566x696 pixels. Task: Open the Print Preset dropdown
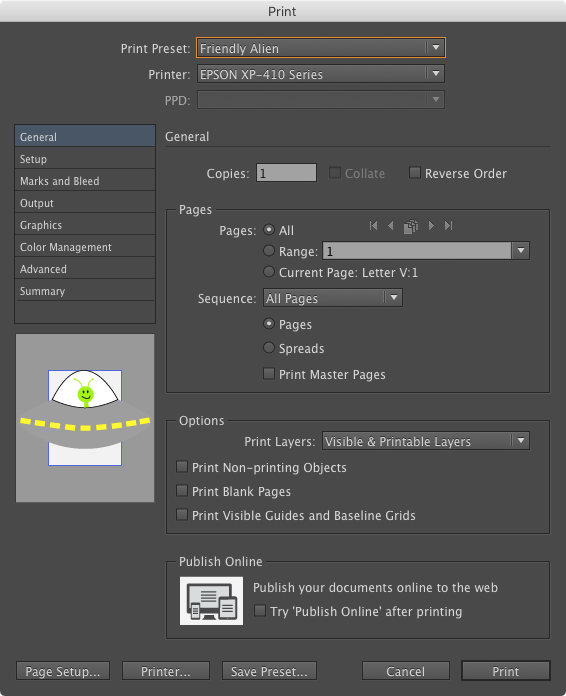pyautogui.click(x=321, y=47)
